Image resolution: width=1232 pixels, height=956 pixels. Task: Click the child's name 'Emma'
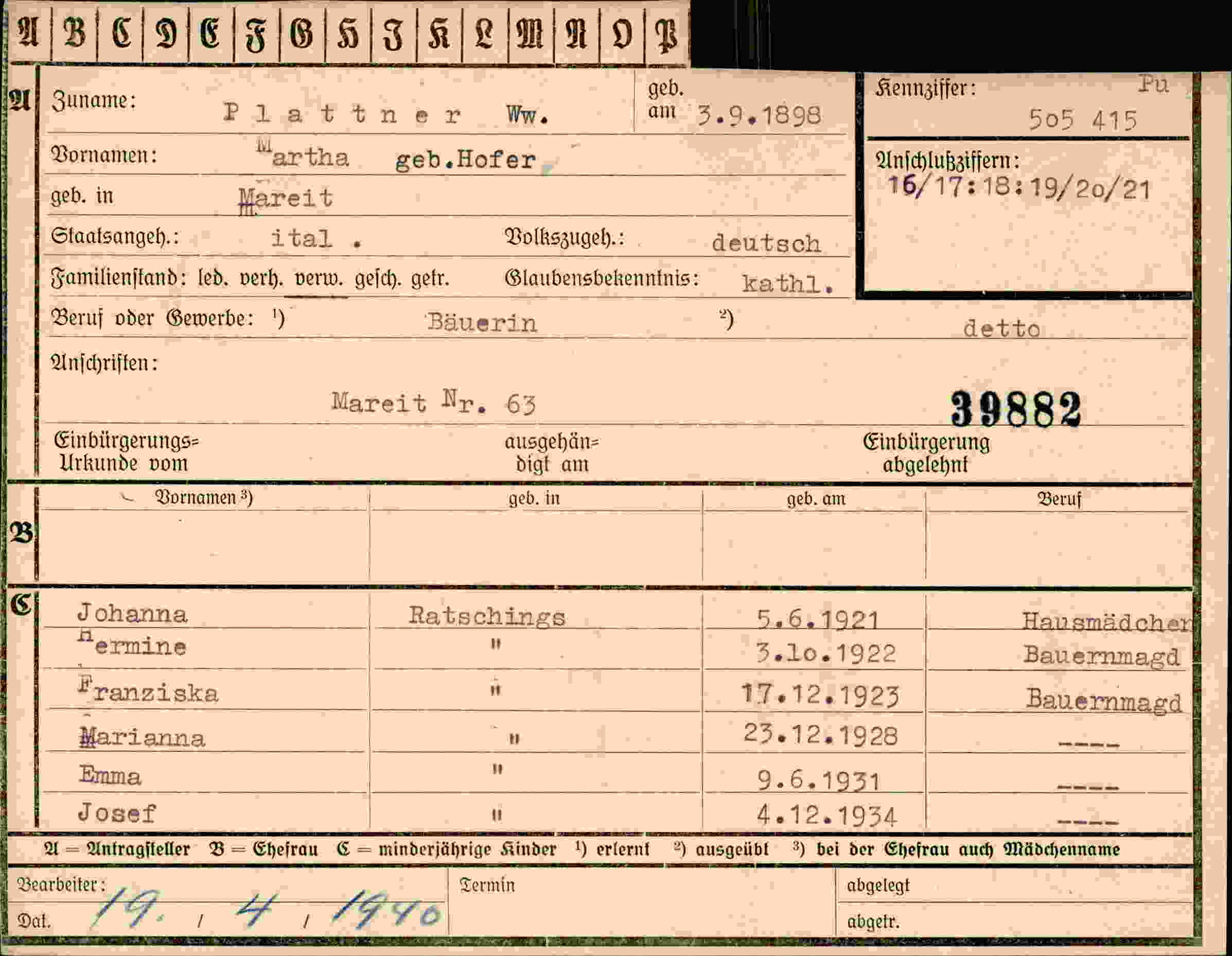click(110, 775)
